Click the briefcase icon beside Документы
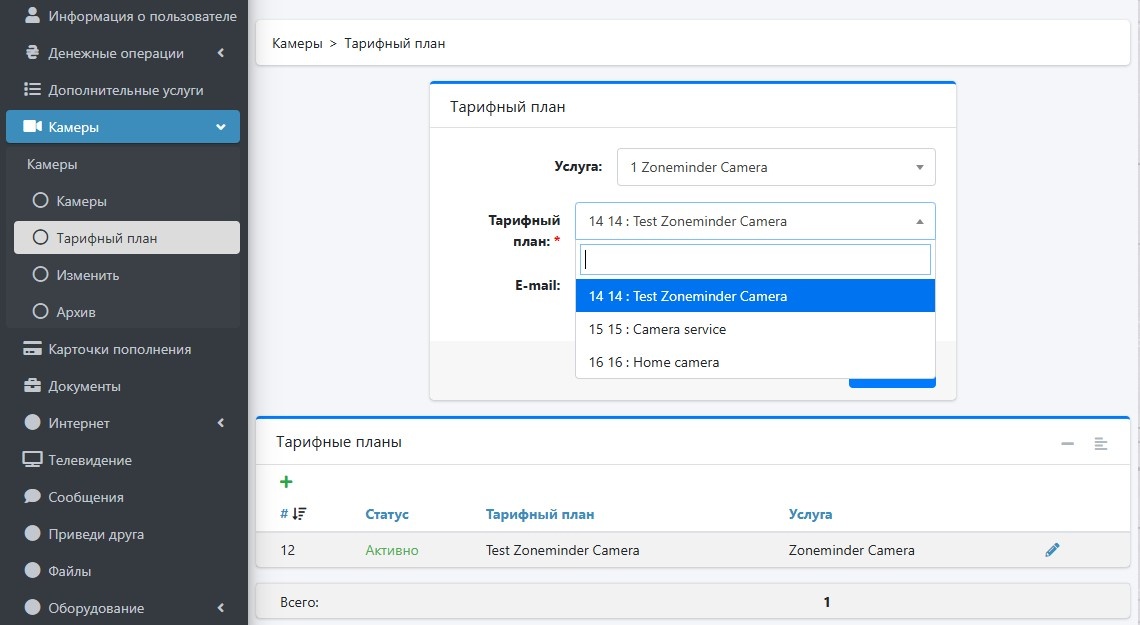 pyautogui.click(x=32, y=386)
